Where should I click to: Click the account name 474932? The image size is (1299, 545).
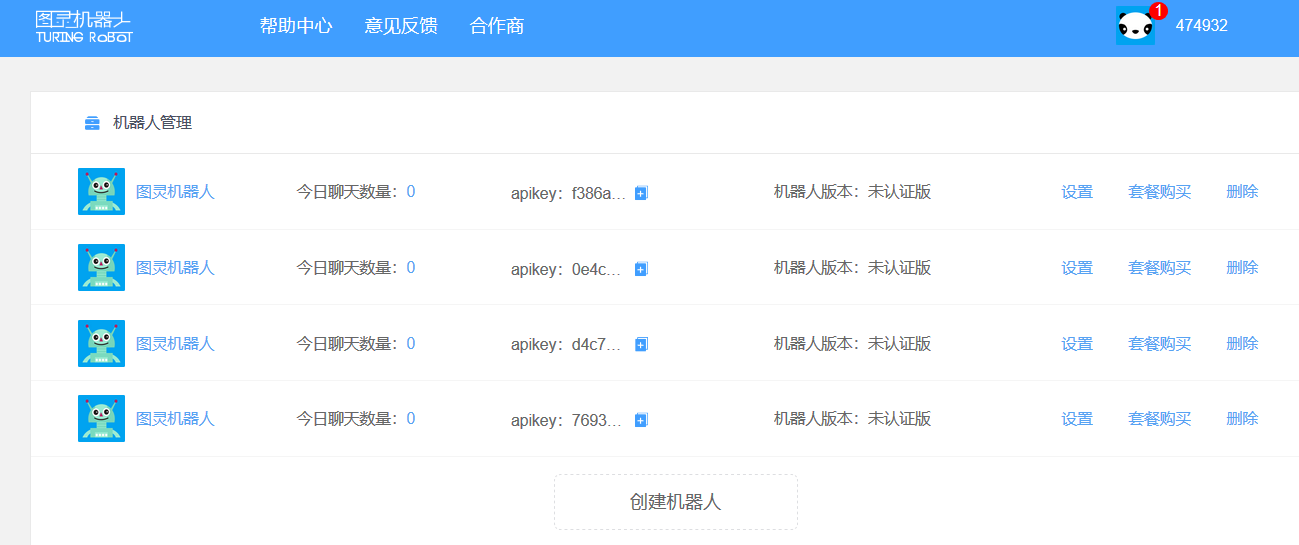[x=1201, y=26]
